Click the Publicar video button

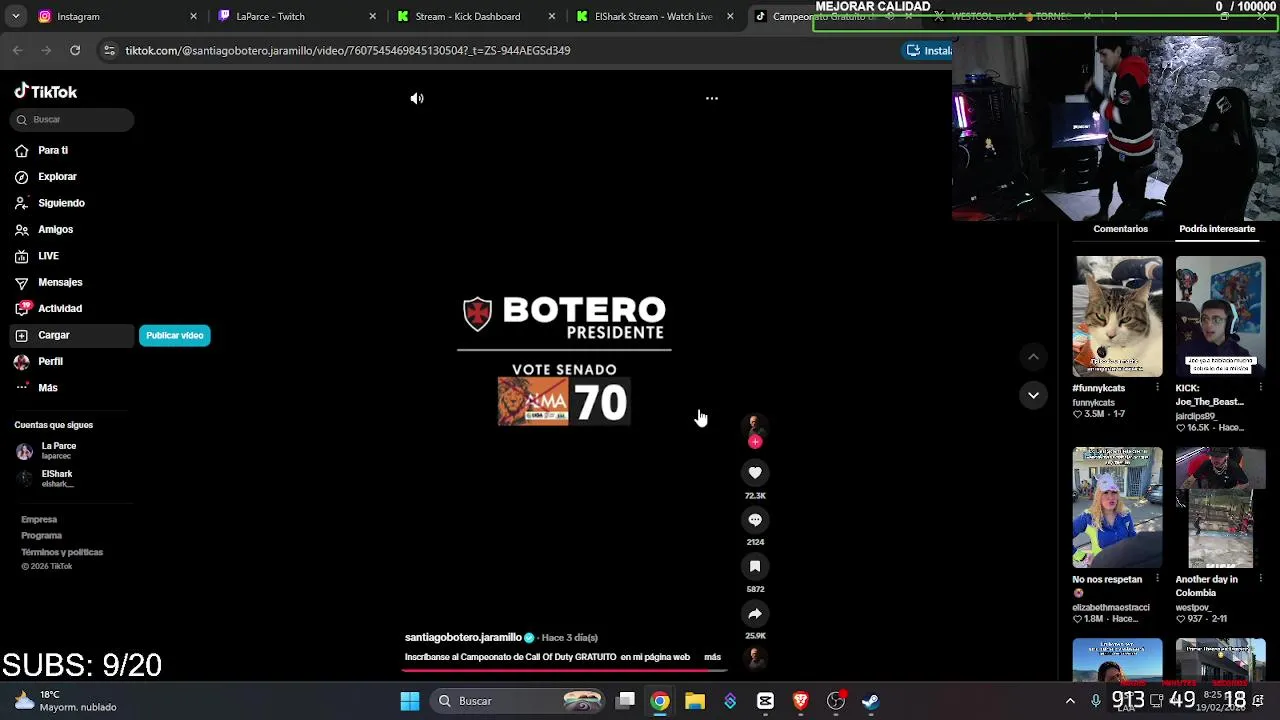(175, 335)
